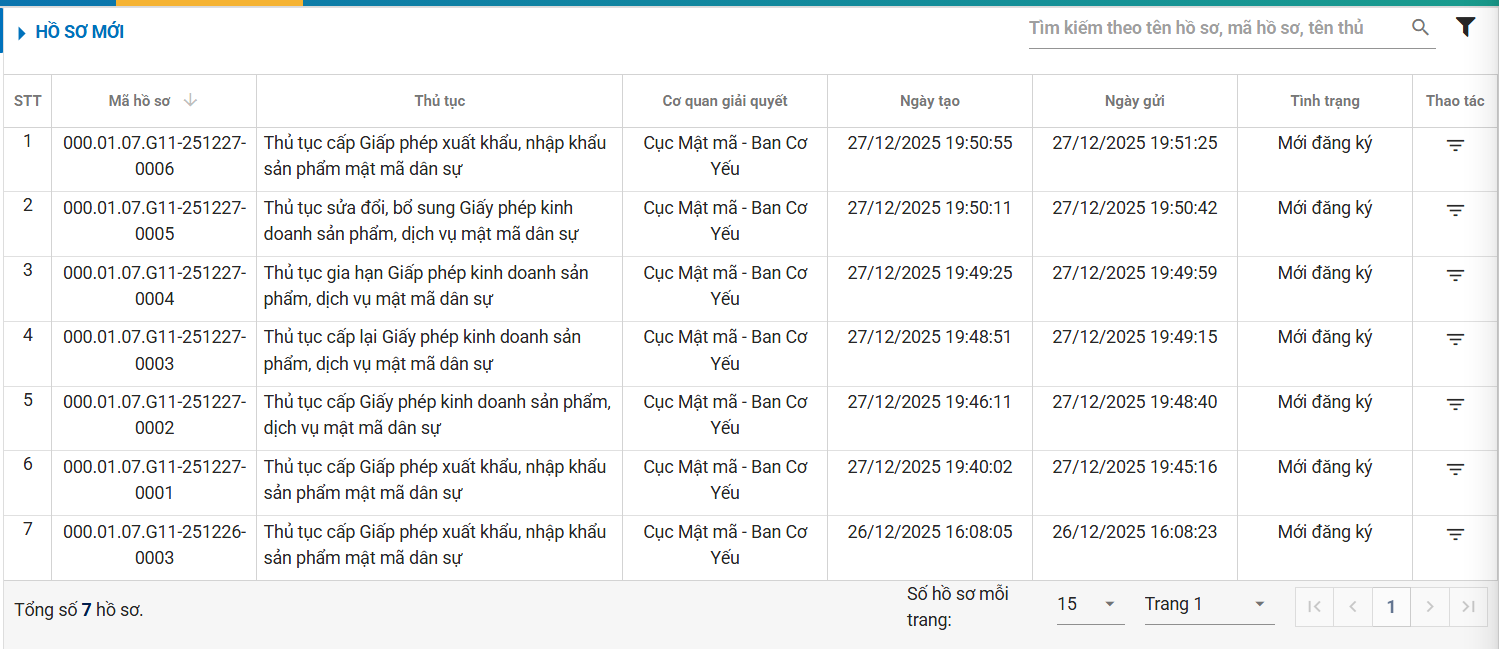Click the search input field
The image size is (1499, 649).
click(1215, 28)
